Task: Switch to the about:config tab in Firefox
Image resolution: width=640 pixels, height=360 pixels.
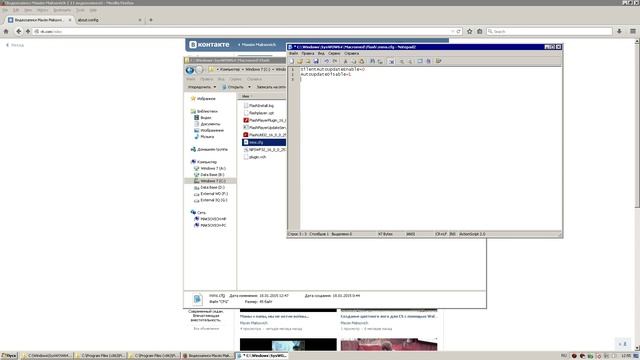Action: pos(108,20)
